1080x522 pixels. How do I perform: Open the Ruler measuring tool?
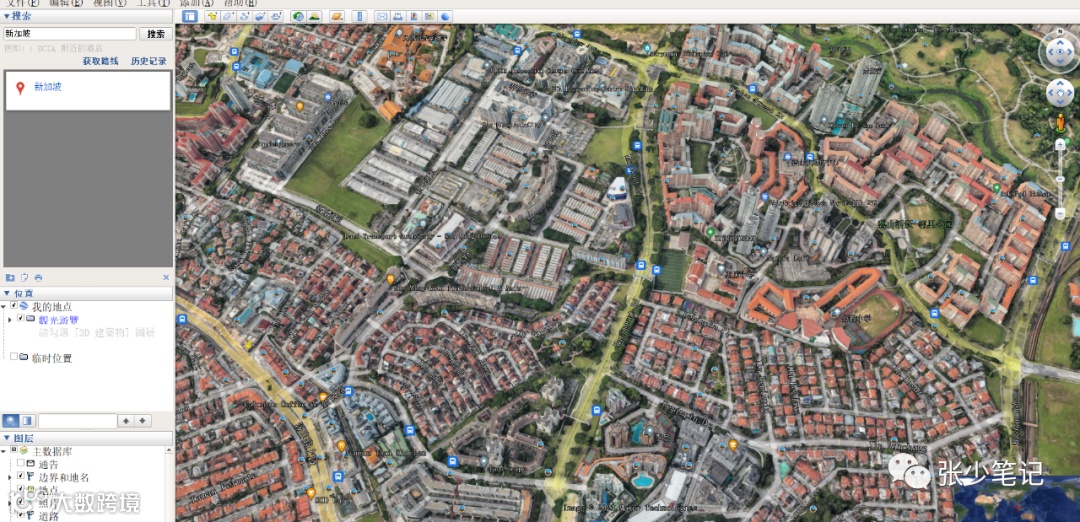359,16
